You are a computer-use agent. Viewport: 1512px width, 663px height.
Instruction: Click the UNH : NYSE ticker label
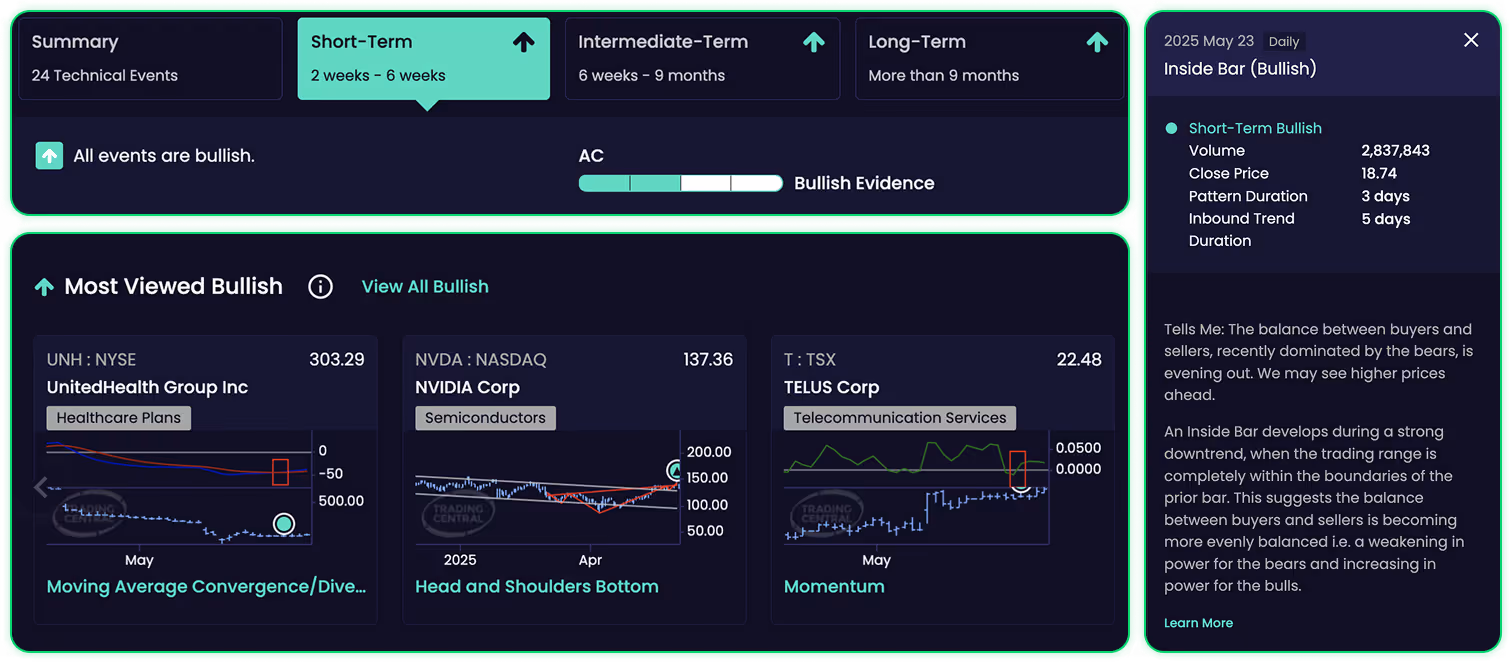[91, 360]
